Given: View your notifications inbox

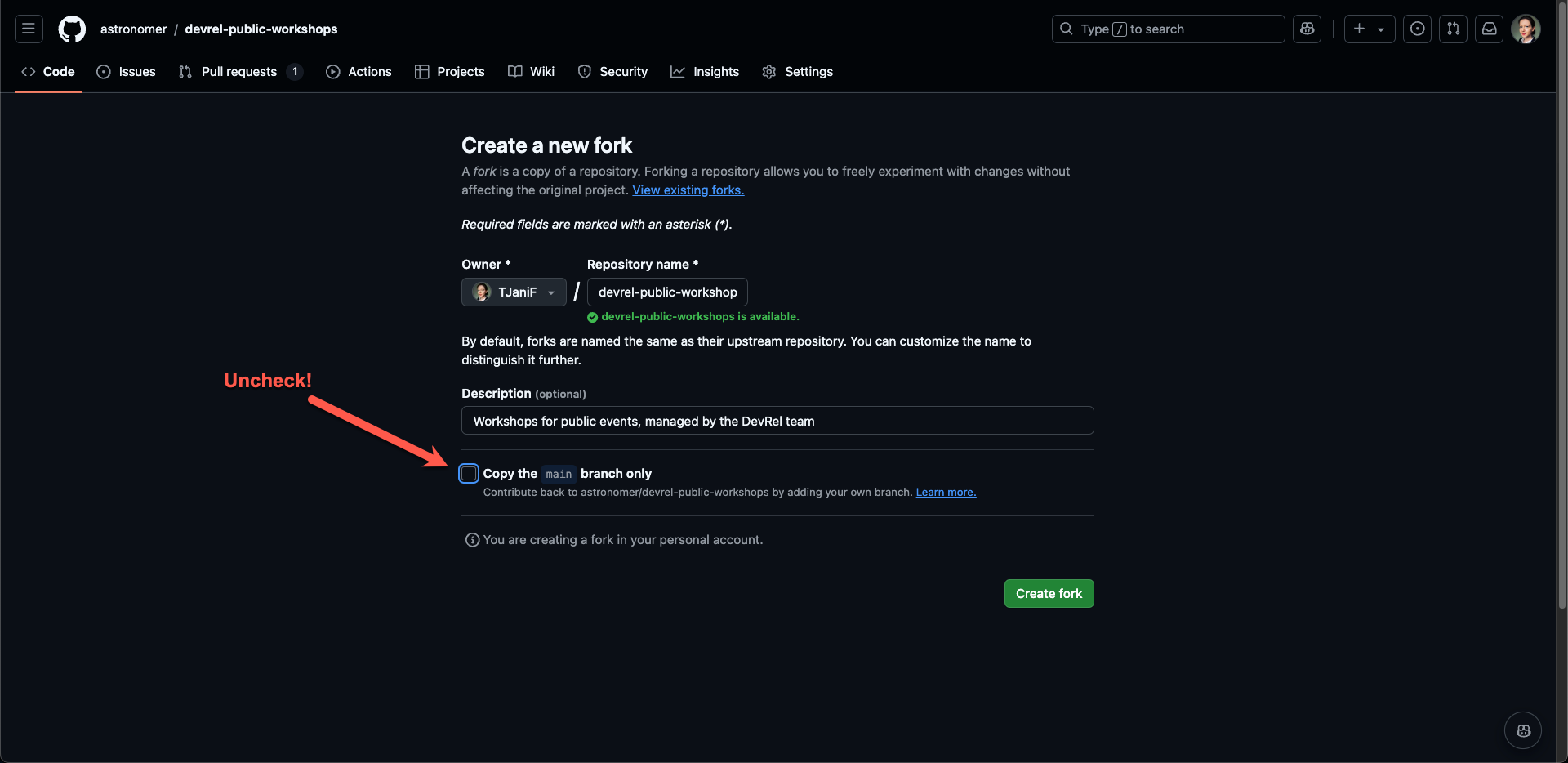Looking at the screenshot, I should point(1489,29).
